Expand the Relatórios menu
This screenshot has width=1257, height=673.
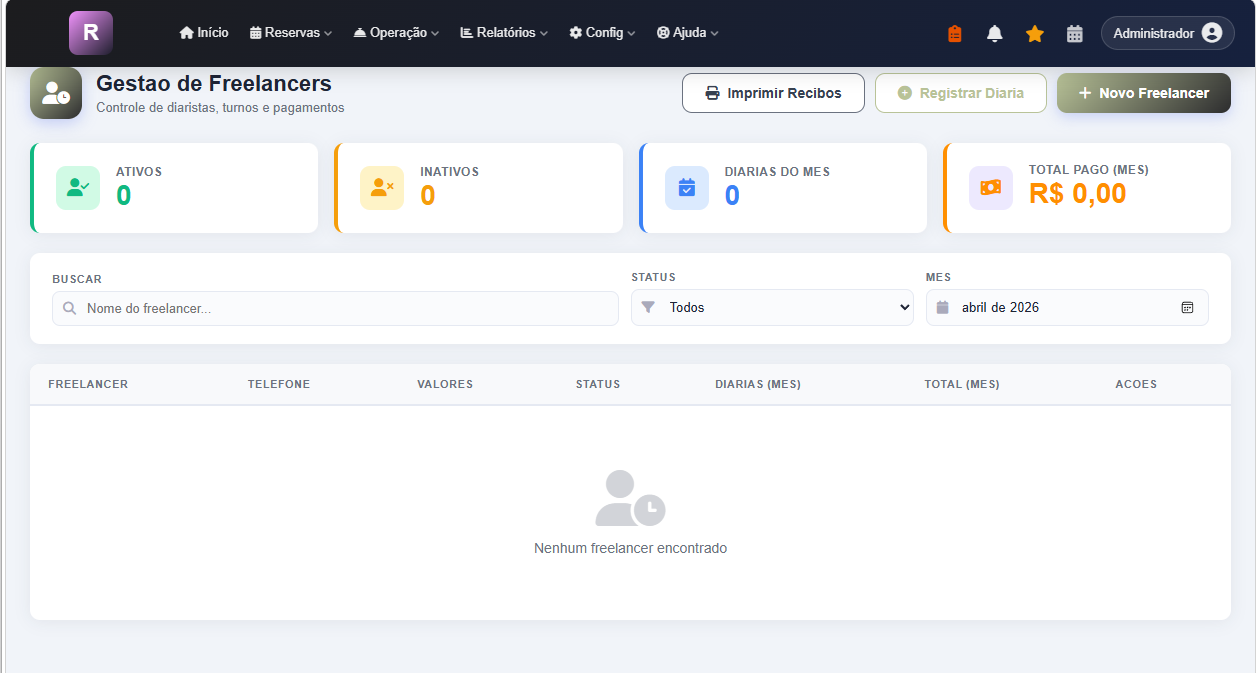(x=504, y=33)
